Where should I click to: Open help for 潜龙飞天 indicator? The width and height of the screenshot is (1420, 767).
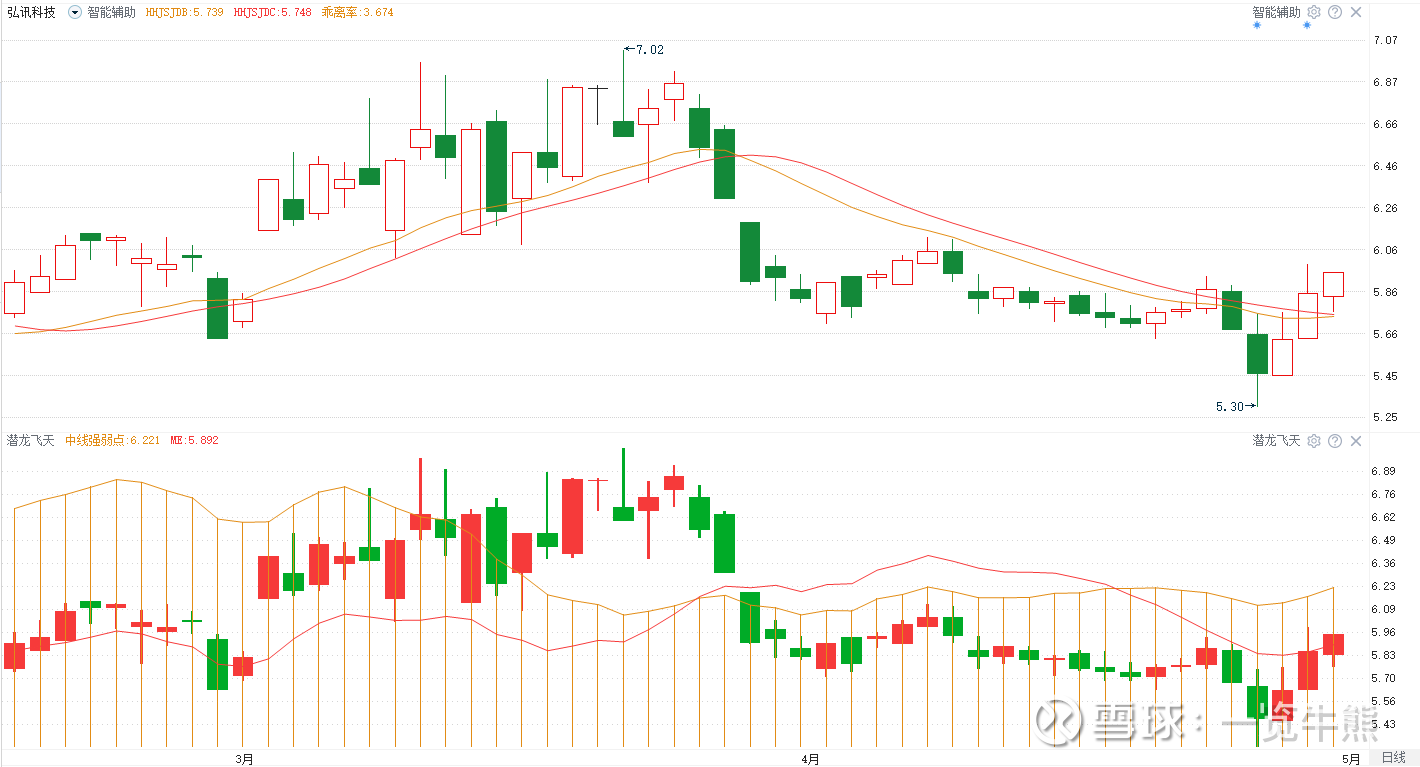[1335, 441]
